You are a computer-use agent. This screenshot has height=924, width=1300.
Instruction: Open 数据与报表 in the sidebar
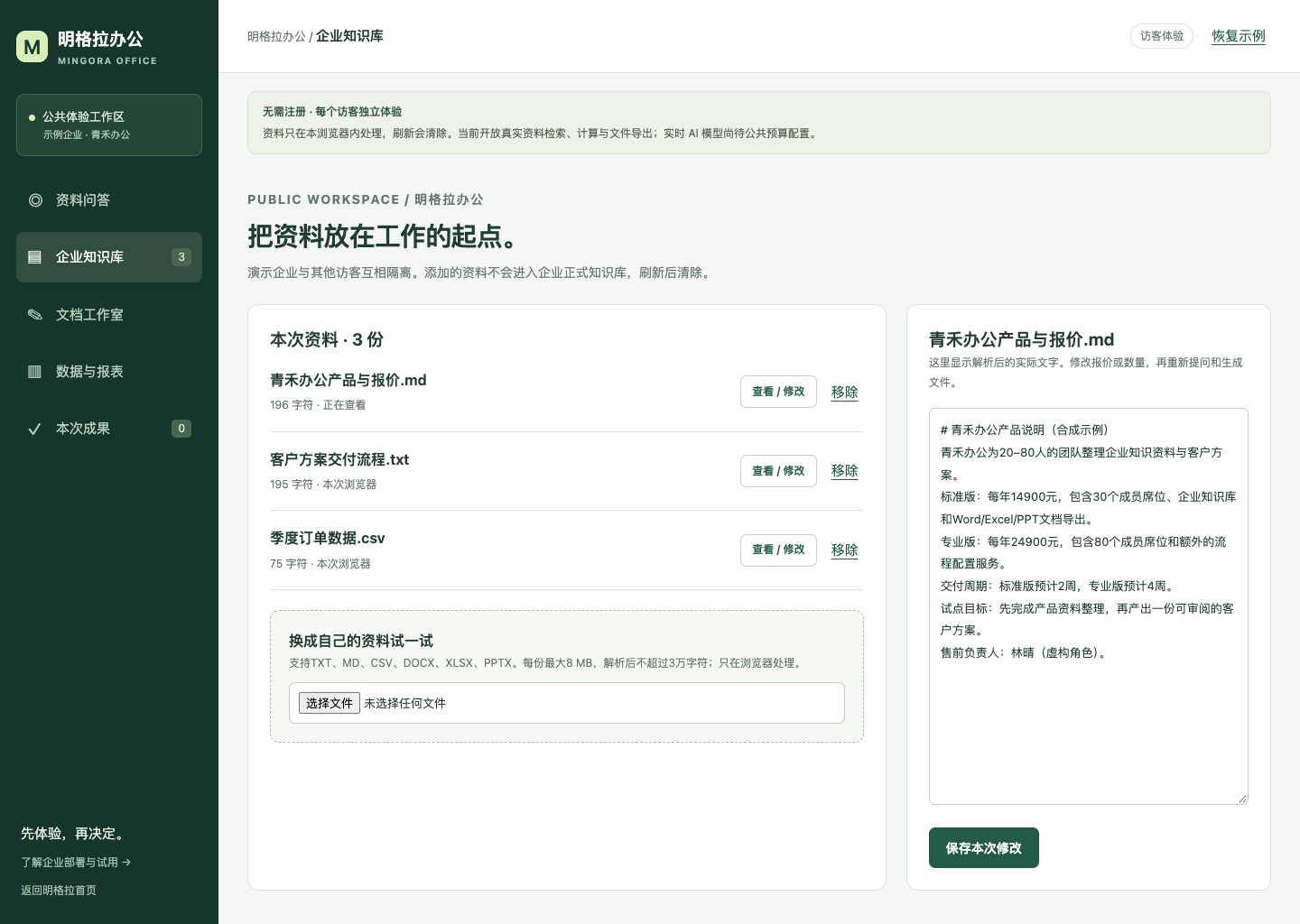[109, 372]
